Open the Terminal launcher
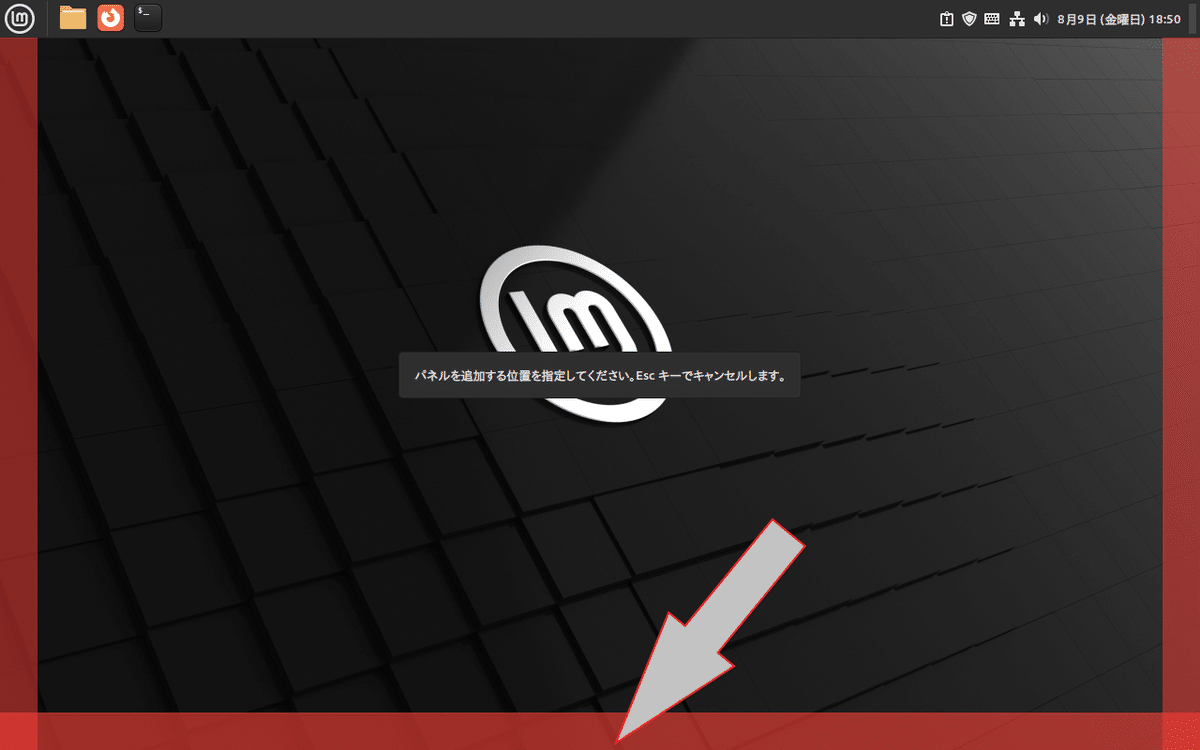The height and width of the screenshot is (750, 1200). coord(148,18)
